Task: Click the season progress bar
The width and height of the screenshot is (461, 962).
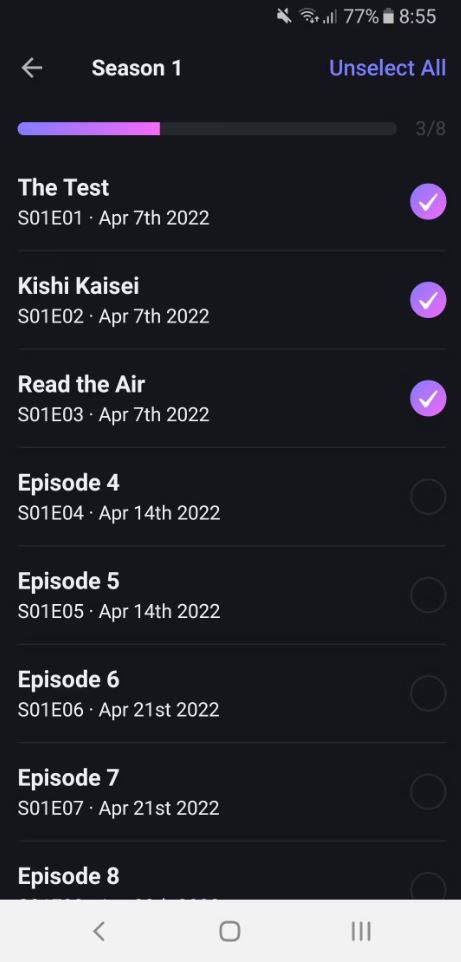Action: (207, 128)
